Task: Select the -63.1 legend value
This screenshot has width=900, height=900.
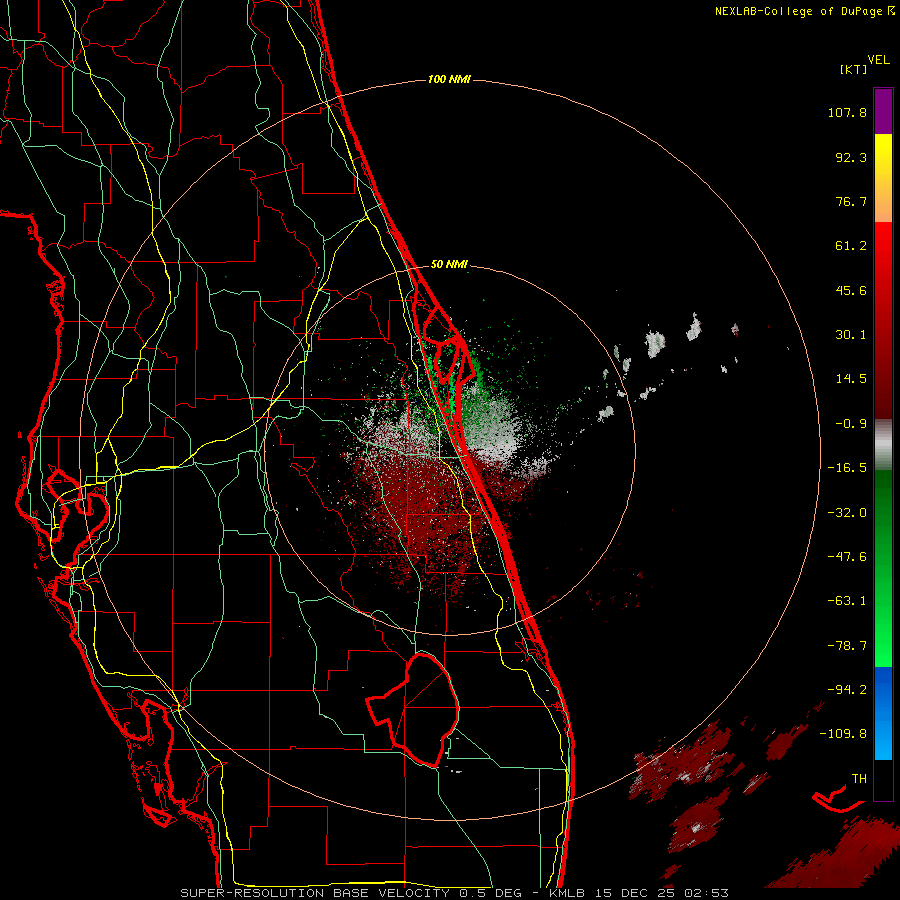Action: [x=847, y=601]
